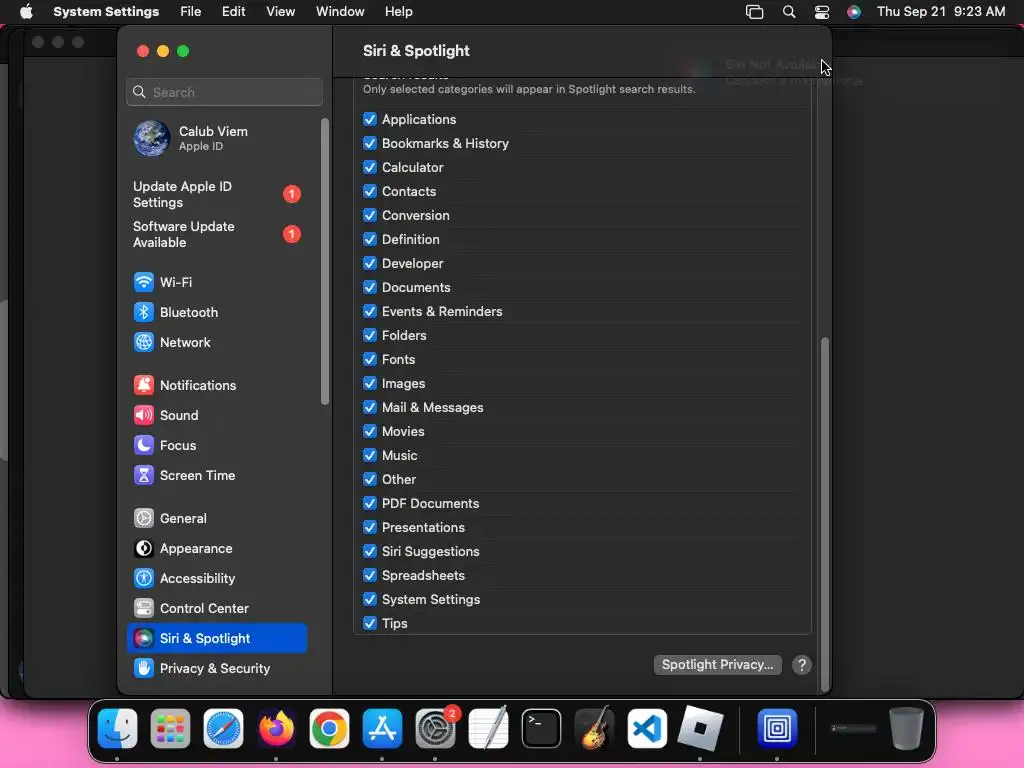Uncheck Bookmarks & History checkbox
Viewport: 1024px width, 768px height.
(370, 143)
